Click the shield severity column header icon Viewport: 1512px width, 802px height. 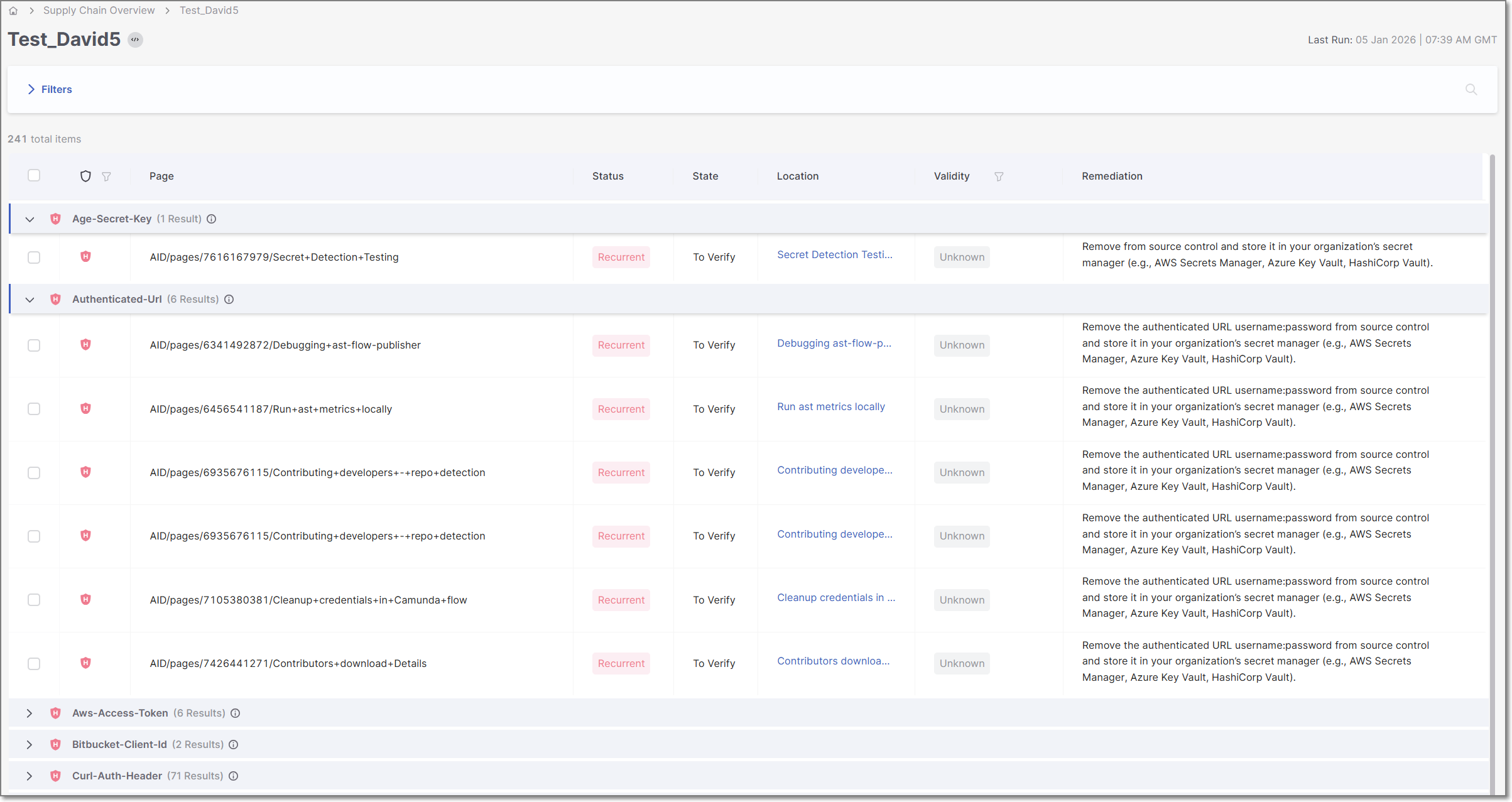coord(85,176)
